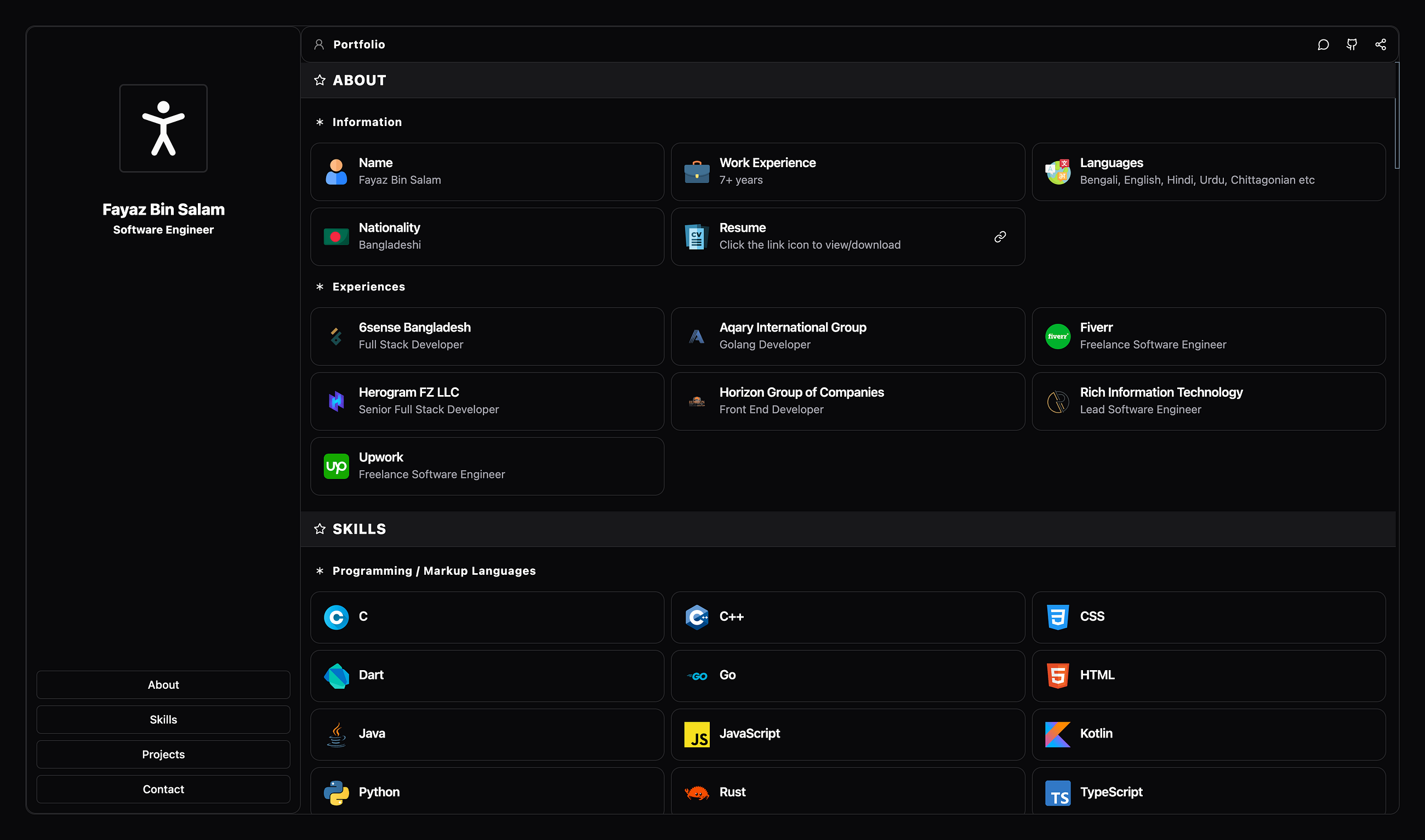Click the Name person avatar icon
This screenshot has width=1425, height=840.
tap(337, 172)
